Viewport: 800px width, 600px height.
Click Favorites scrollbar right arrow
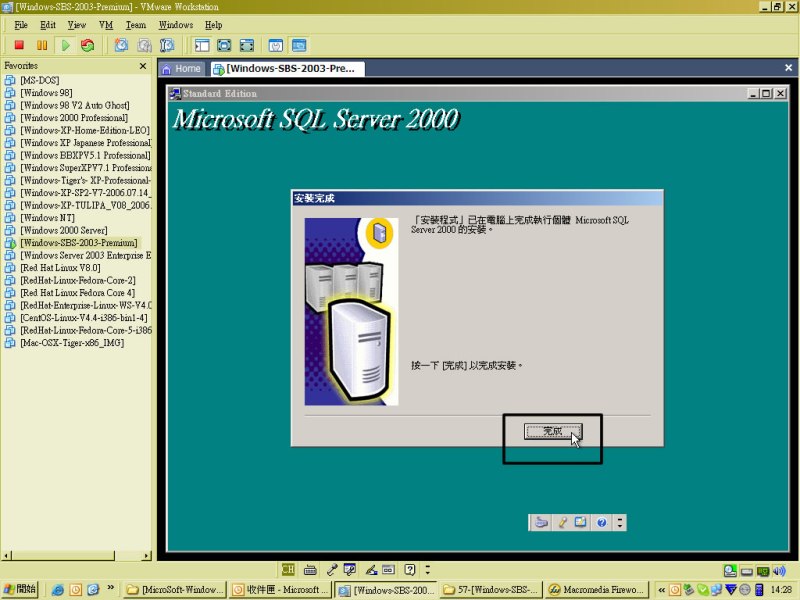pos(147,556)
